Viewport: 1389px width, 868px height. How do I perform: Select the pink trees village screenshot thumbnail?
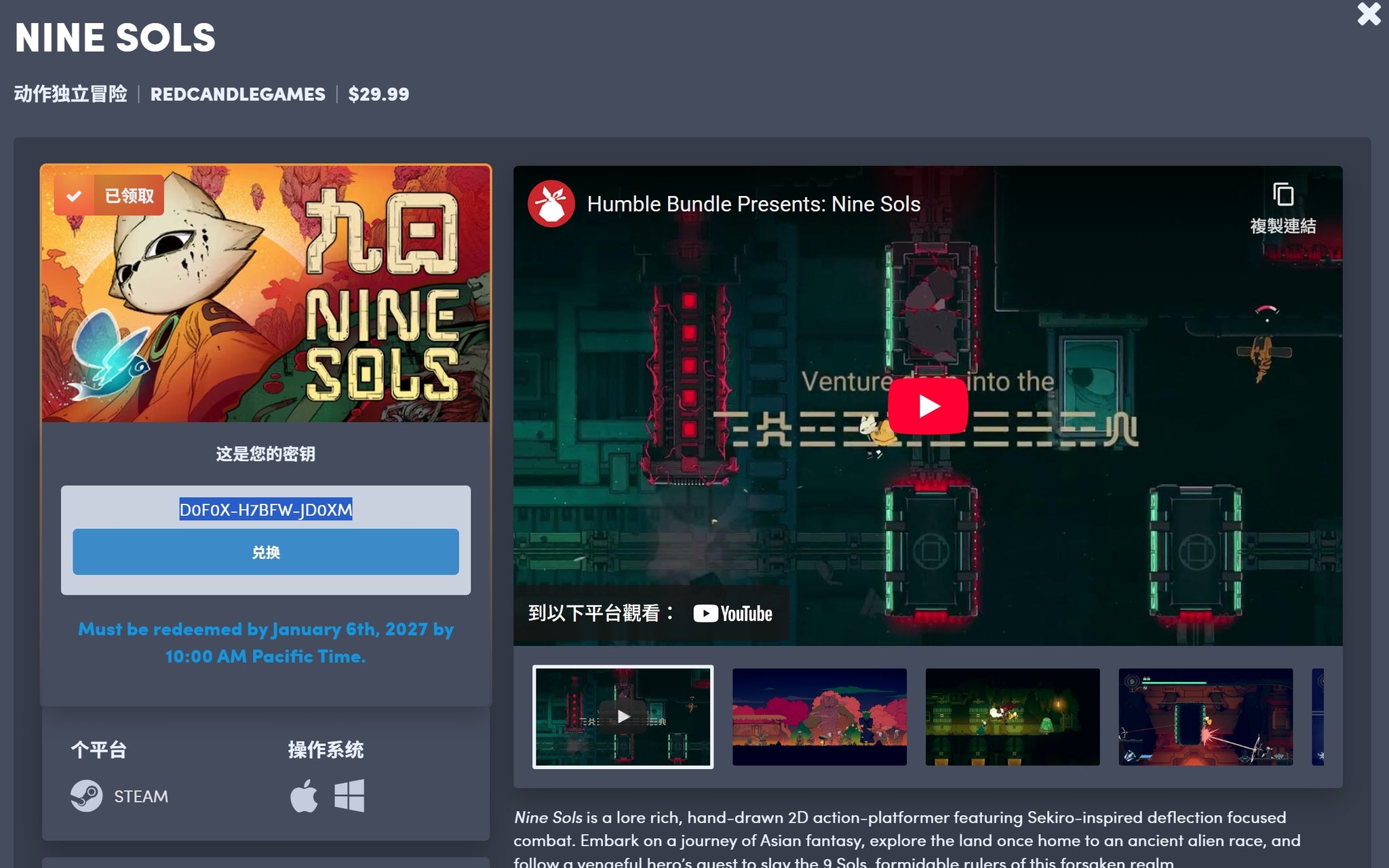[819, 717]
